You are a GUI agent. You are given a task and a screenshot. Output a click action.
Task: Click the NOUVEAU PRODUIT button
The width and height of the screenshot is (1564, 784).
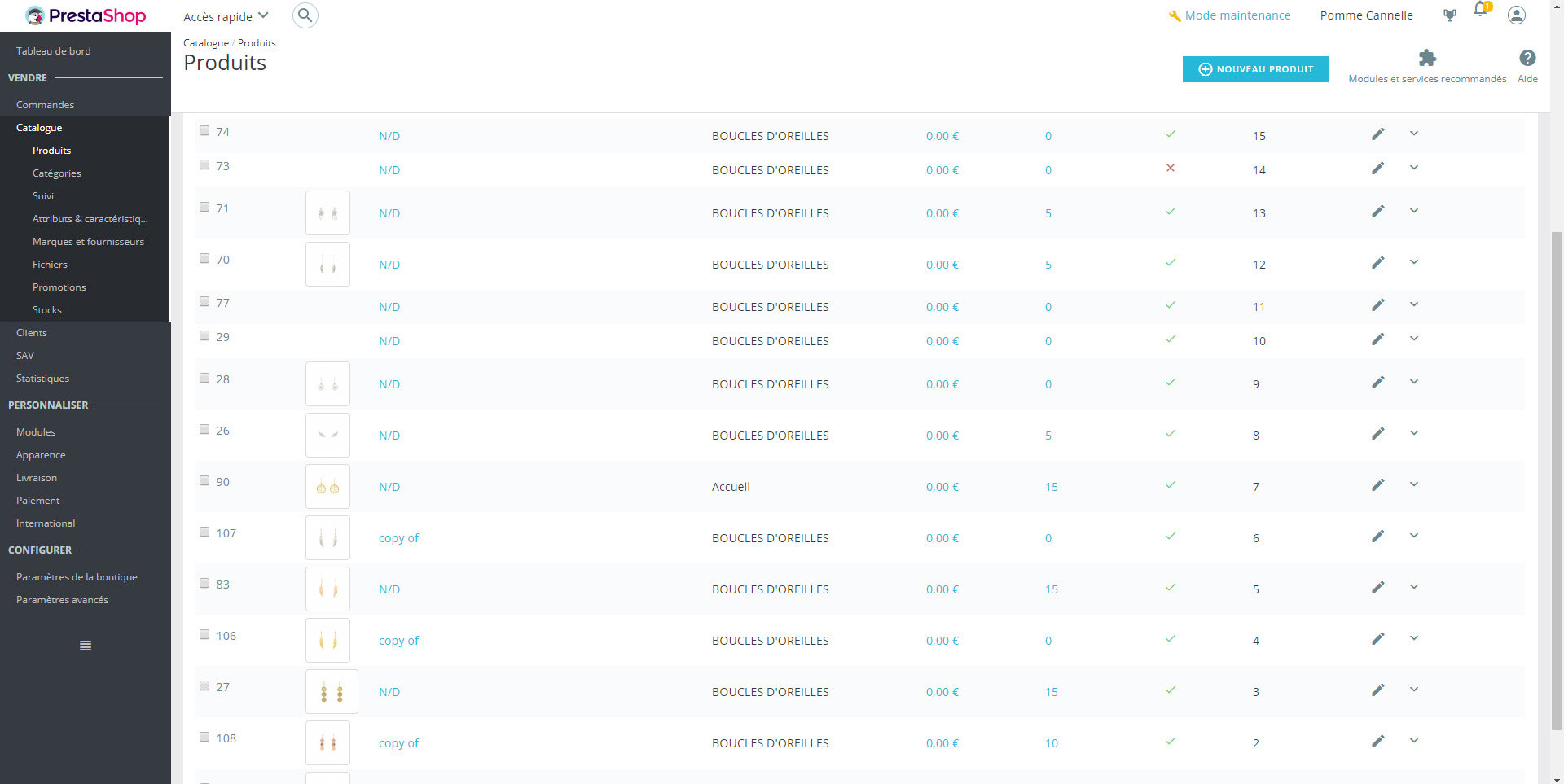(1254, 69)
